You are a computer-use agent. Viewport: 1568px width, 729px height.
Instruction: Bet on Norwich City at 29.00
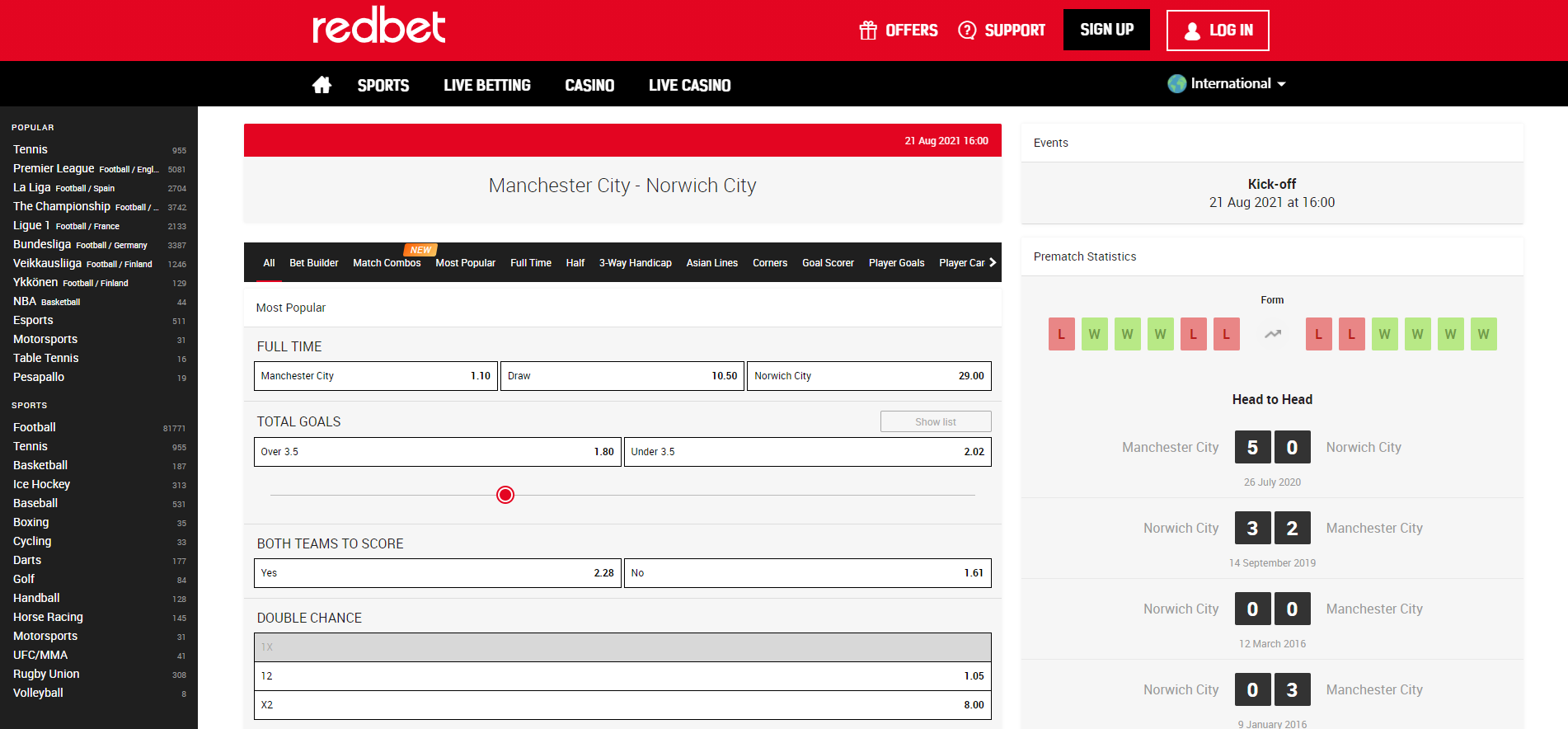(x=869, y=376)
